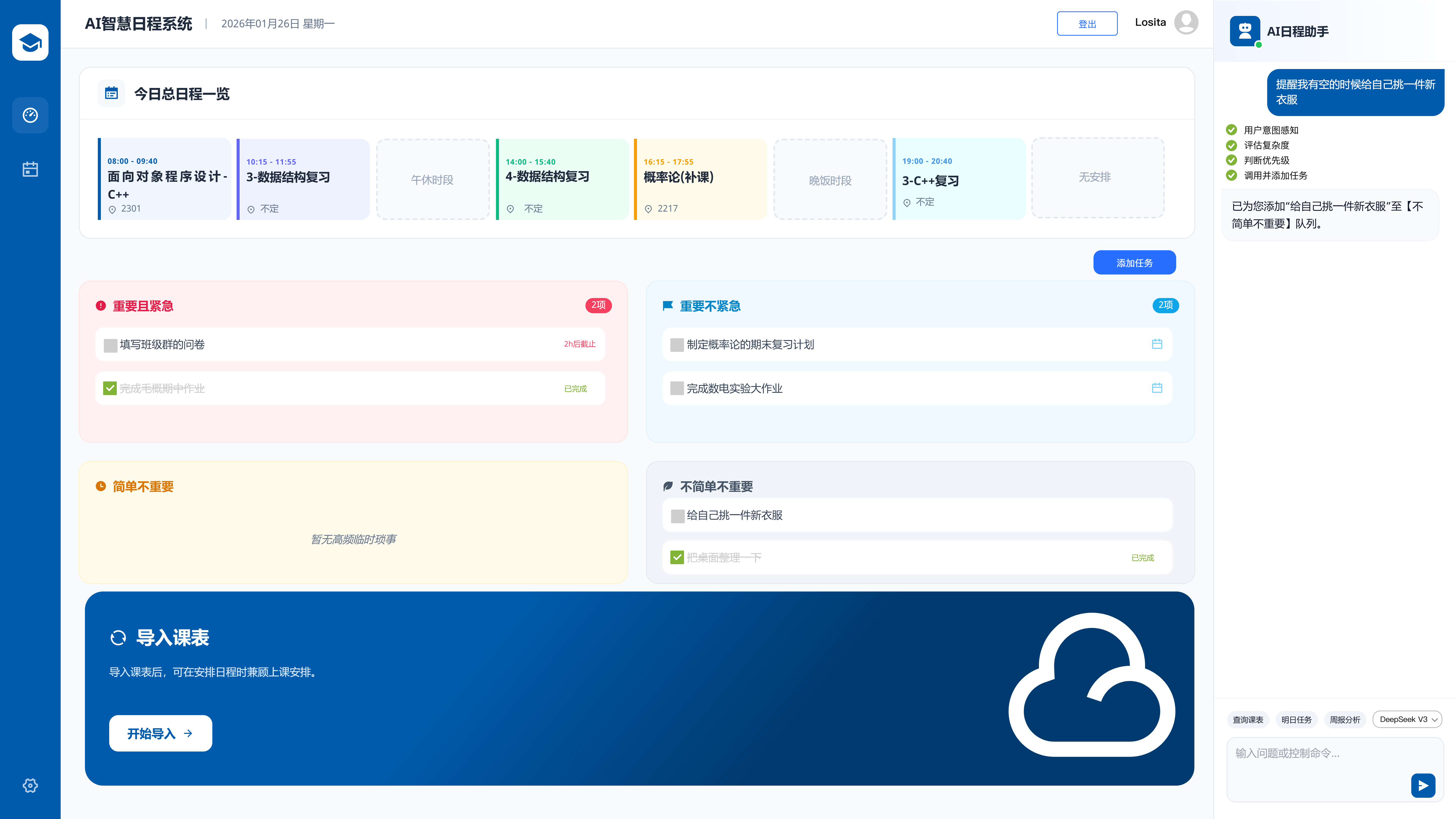Viewport: 1456px width, 819px height.
Task: Click the AI assistant robot icon
Action: pyautogui.click(x=1245, y=31)
